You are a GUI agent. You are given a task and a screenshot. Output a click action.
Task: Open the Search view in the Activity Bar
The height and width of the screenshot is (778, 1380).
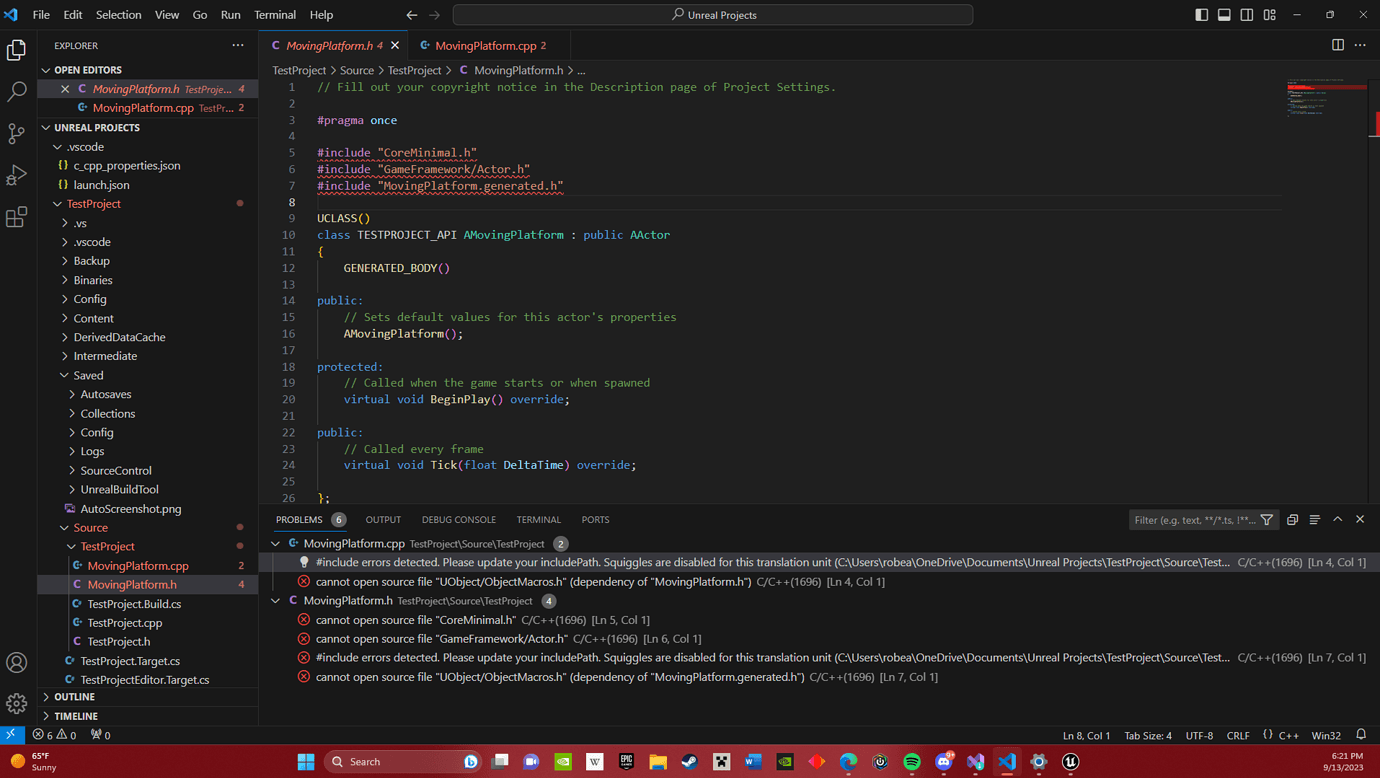16,90
